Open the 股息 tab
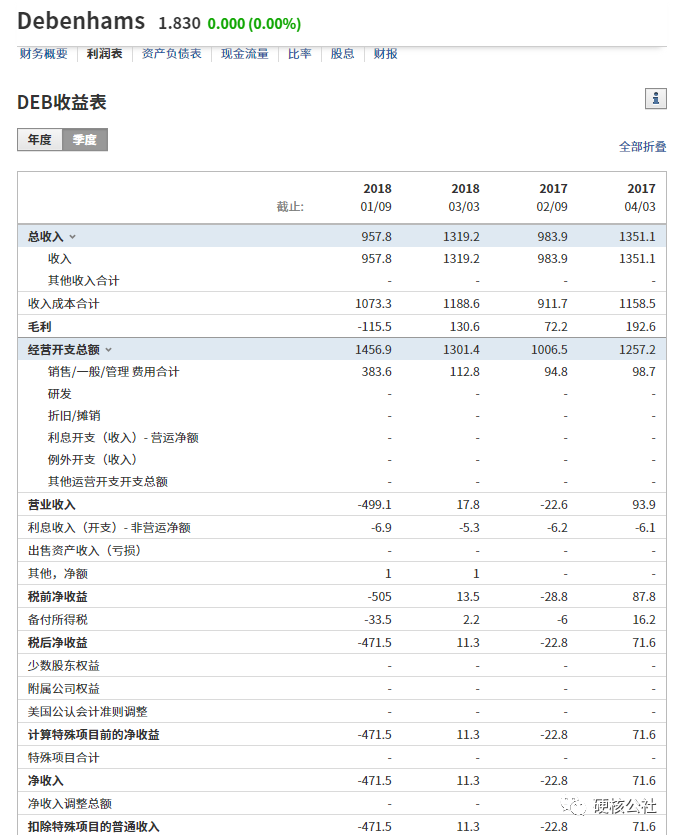The height and width of the screenshot is (835, 678). click(342, 54)
